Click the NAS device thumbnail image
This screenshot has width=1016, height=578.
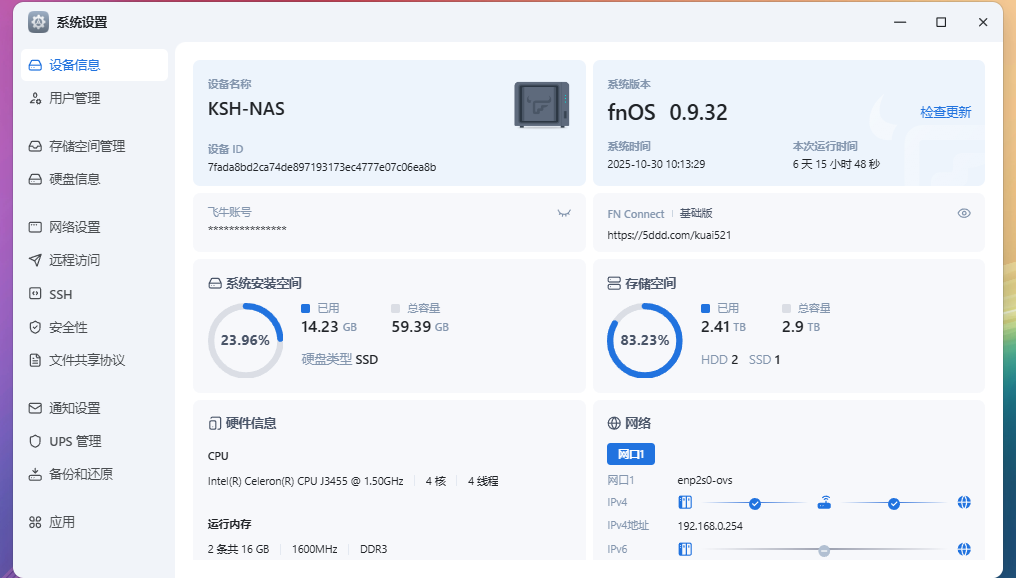[x=541, y=105]
